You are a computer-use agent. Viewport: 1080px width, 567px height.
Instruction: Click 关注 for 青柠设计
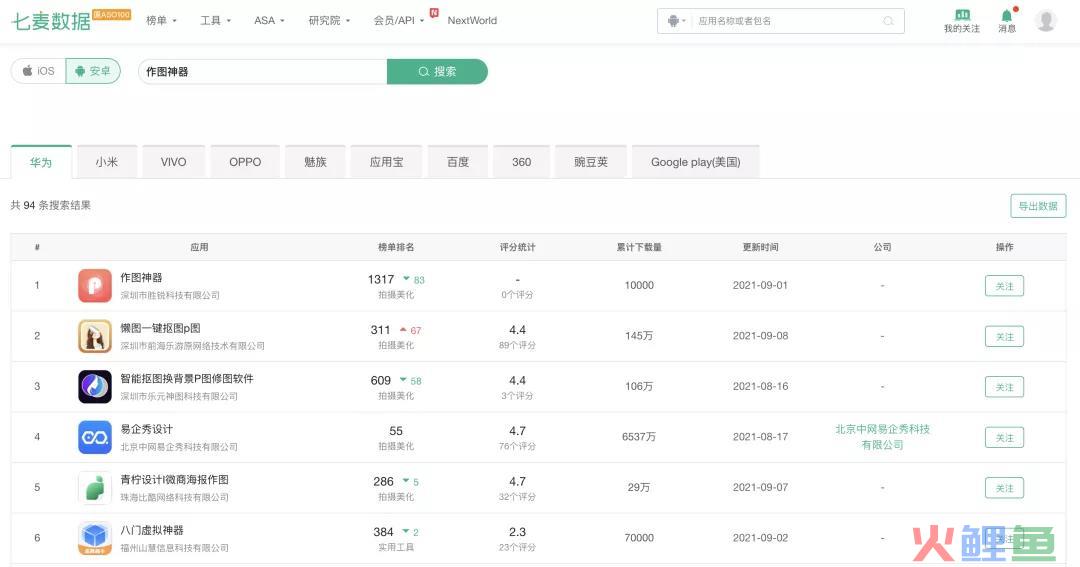[x=1004, y=488]
